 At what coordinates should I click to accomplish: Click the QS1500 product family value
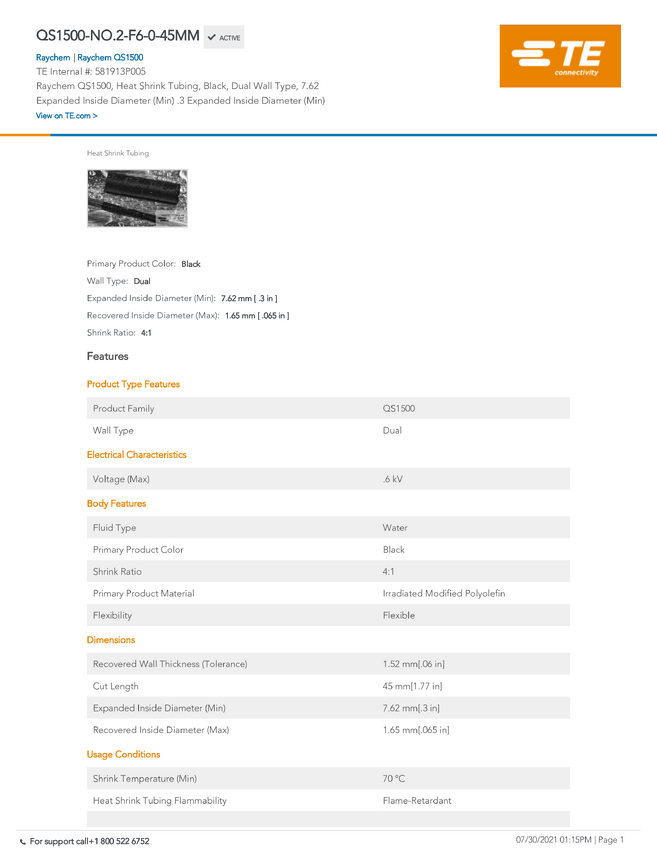click(x=399, y=408)
